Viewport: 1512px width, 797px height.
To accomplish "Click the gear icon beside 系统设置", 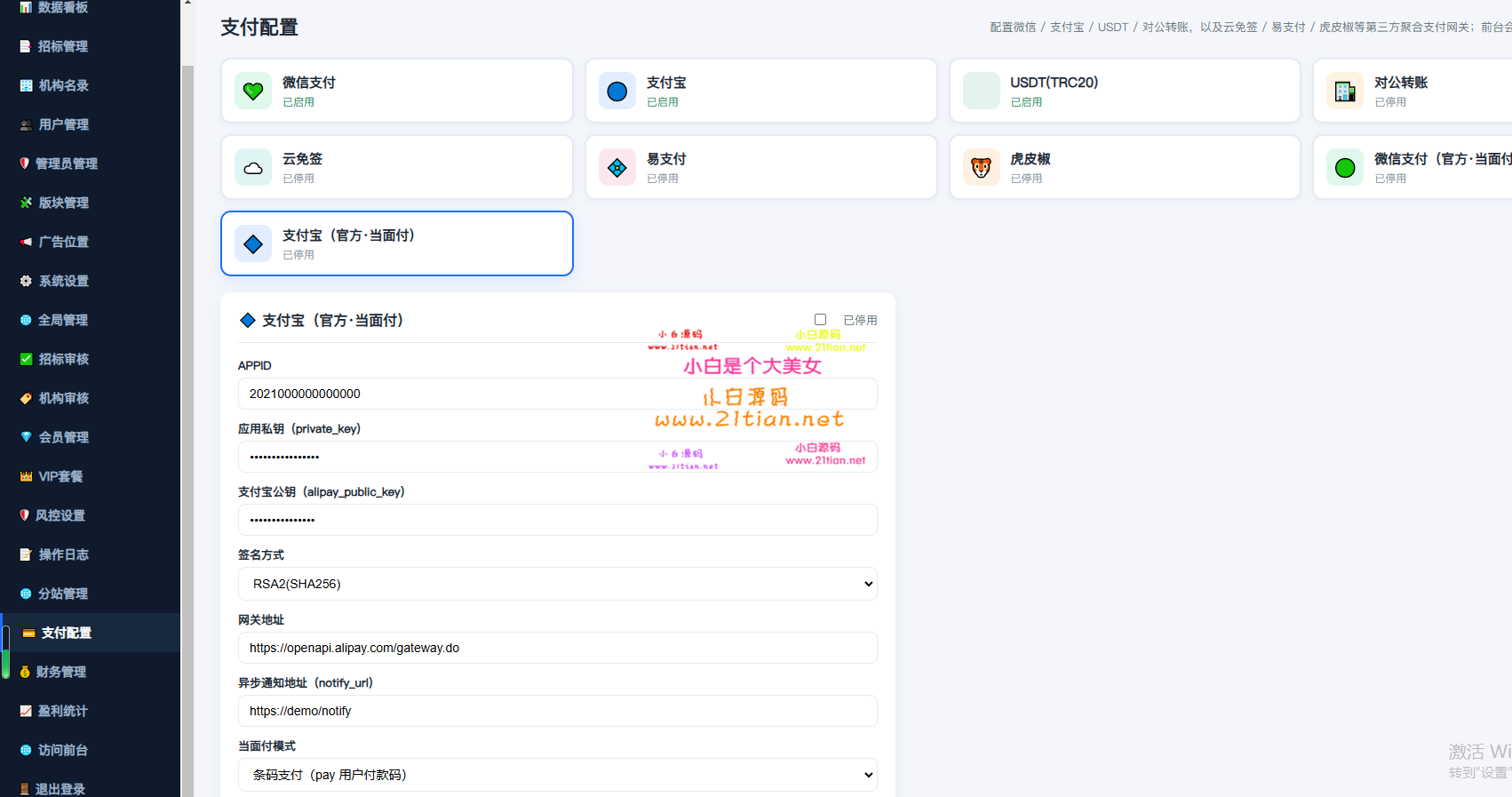I will coord(26,281).
